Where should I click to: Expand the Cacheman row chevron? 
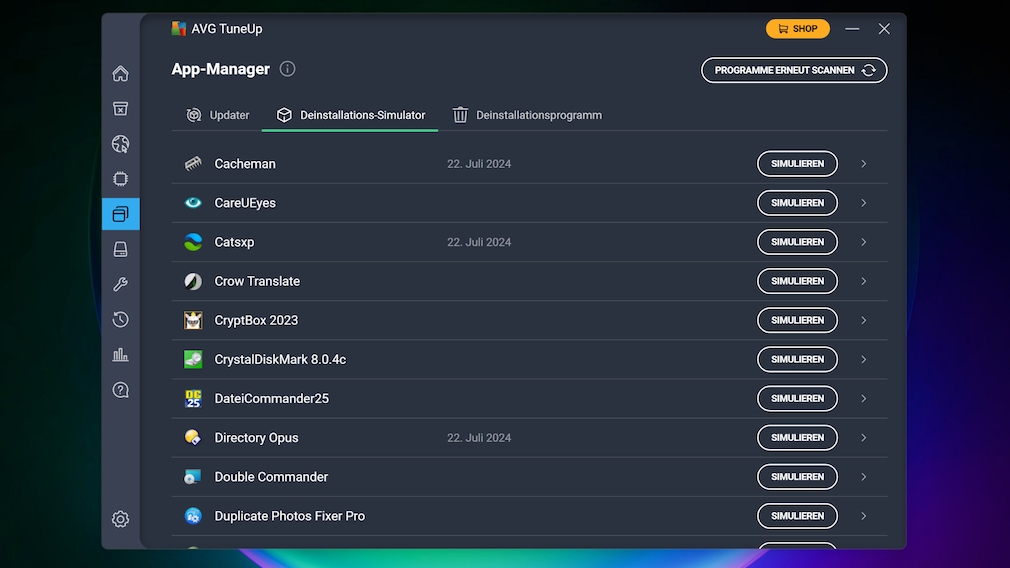[x=863, y=164]
